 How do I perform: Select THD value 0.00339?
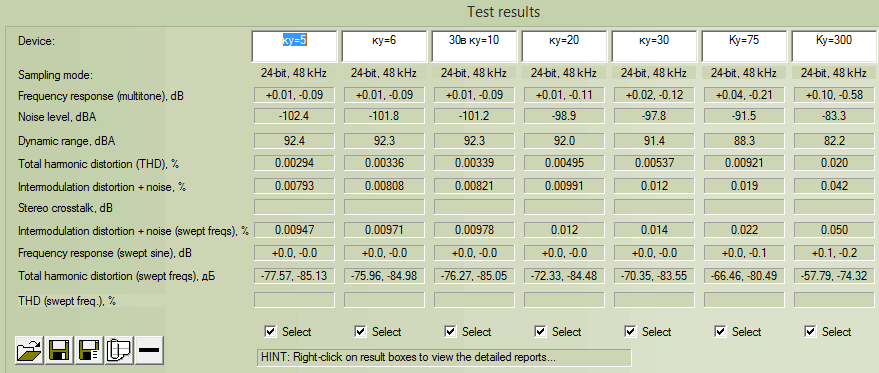click(474, 163)
